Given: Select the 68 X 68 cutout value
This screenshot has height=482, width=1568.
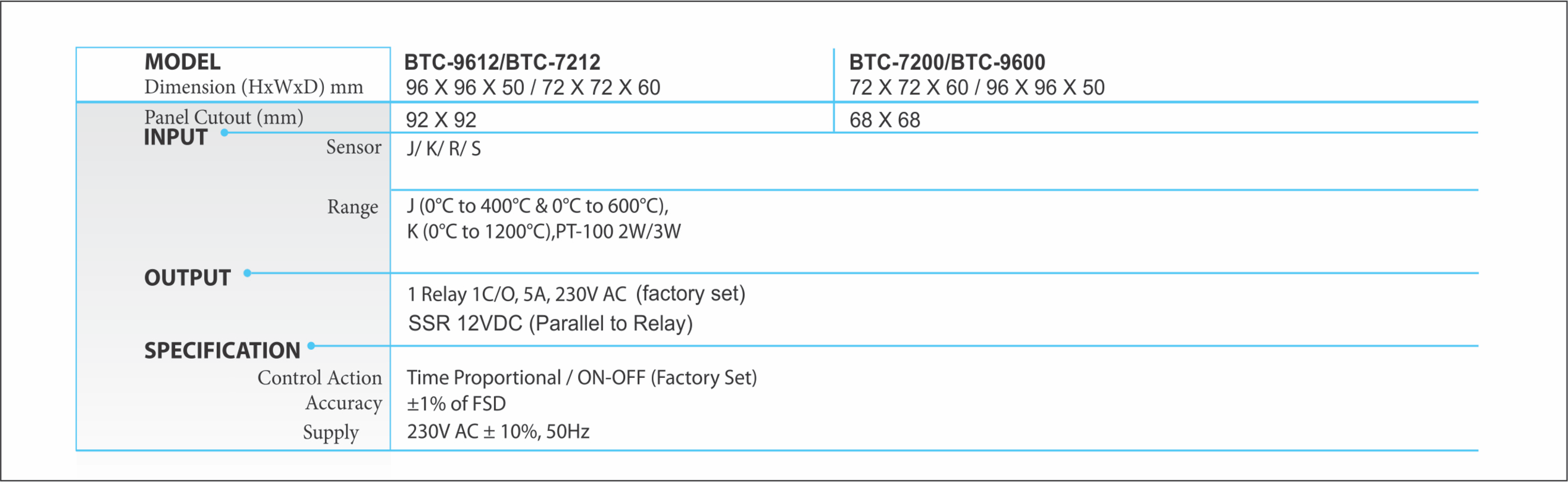Looking at the screenshot, I should pyautogui.click(x=885, y=120).
